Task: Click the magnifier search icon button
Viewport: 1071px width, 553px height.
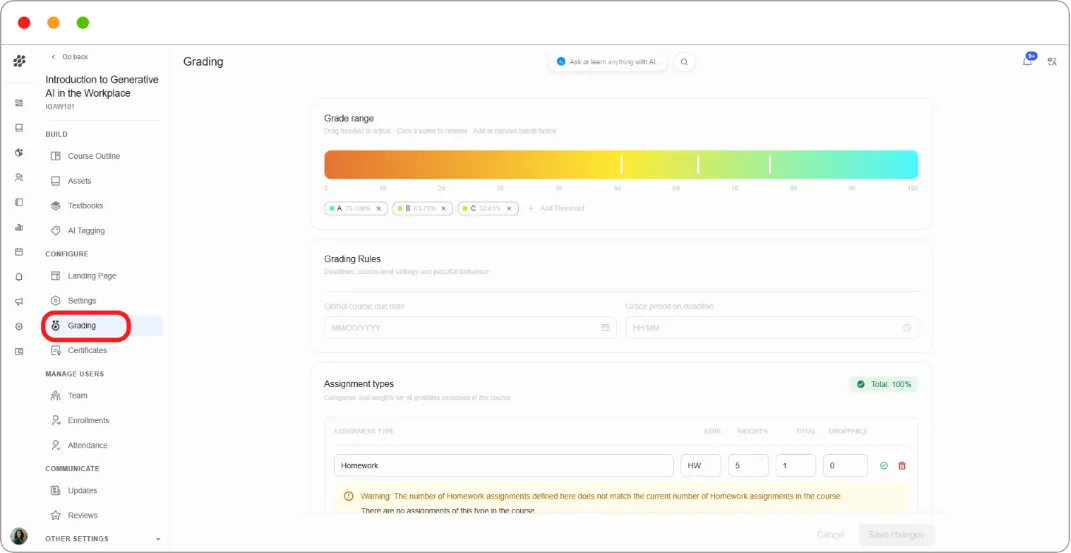Action: pyautogui.click(x=684, y=62)
